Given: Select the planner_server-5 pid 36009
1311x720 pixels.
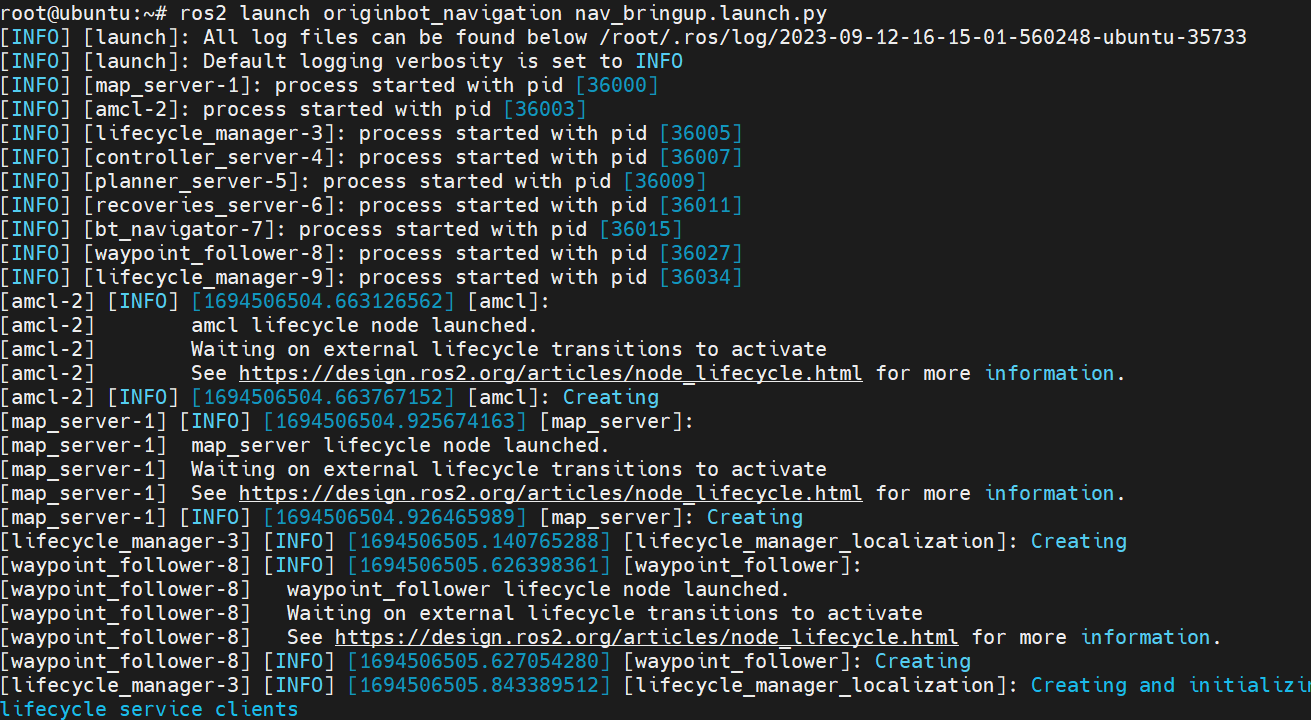Looking at the screenshot, I should coord(665,181).
